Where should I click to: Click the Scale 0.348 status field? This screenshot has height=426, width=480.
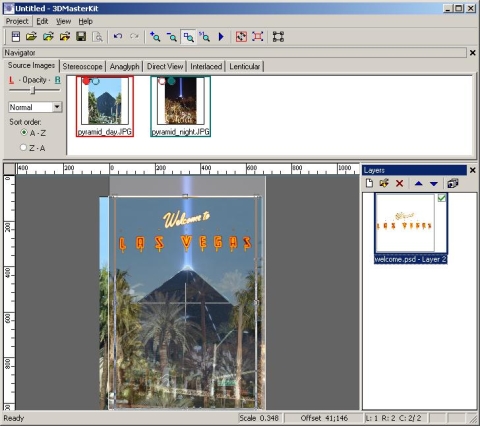click(x=259, y=418)
